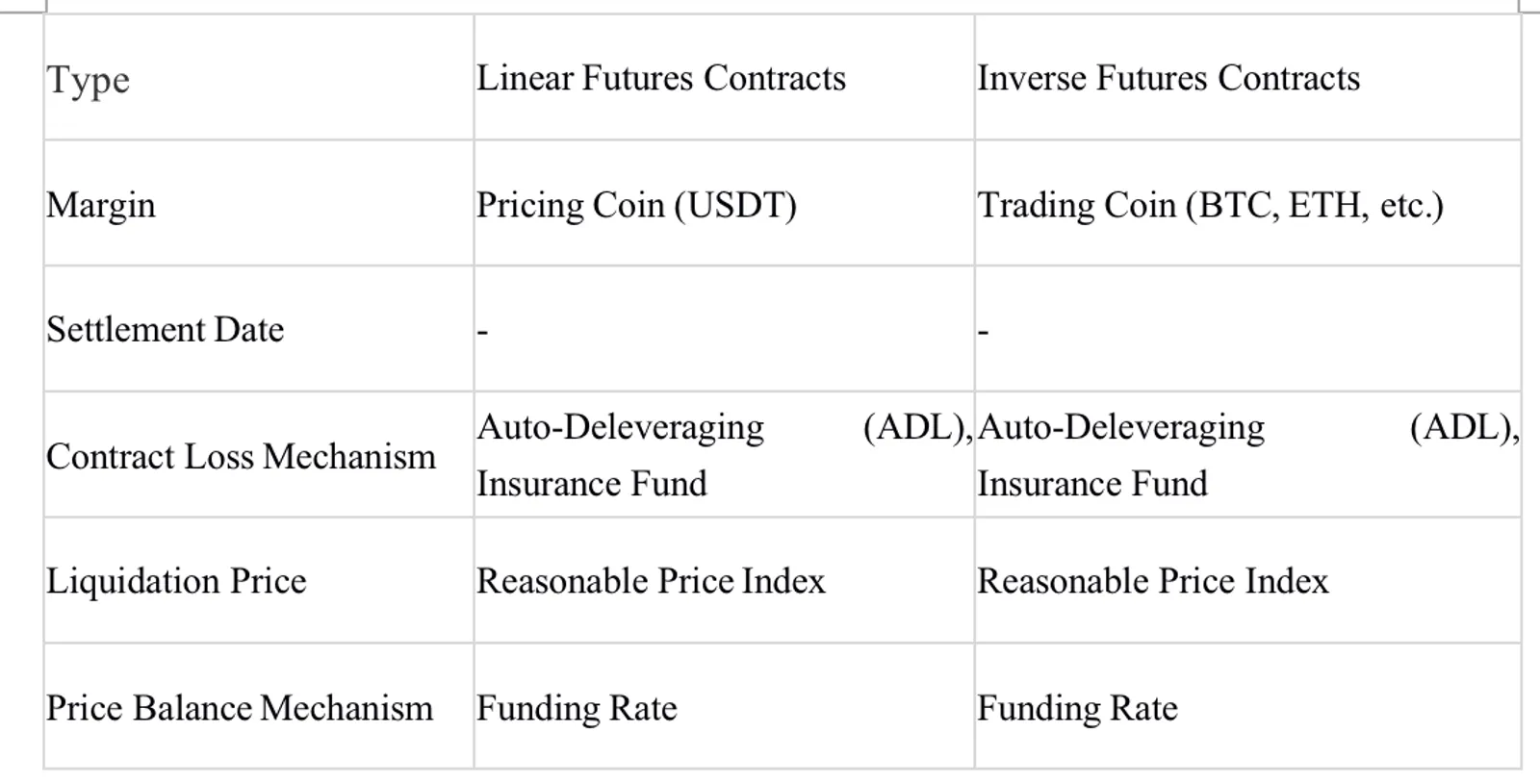Click 'Auto-Deleveraging' text in the Inverse column
The image size is (1540, 784).
point(1120,426)
